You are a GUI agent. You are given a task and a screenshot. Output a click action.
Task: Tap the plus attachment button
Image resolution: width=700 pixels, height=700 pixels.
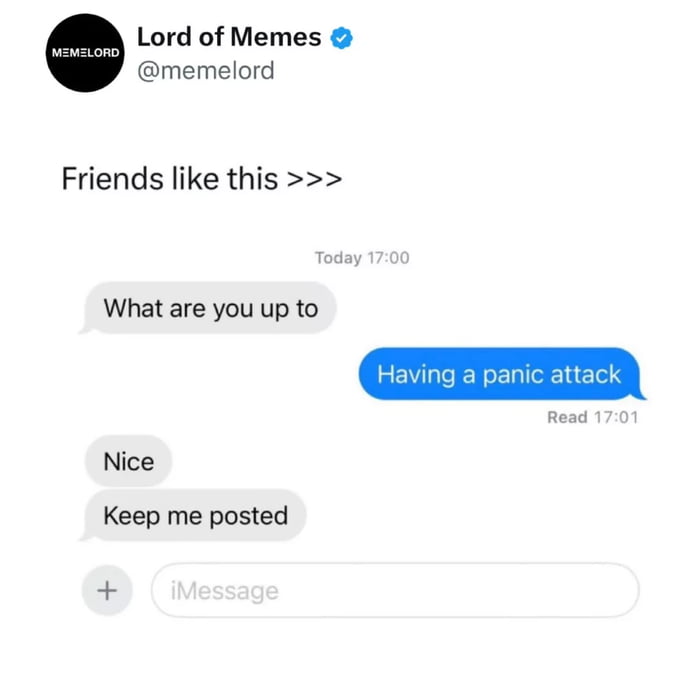tap(107, 591)
